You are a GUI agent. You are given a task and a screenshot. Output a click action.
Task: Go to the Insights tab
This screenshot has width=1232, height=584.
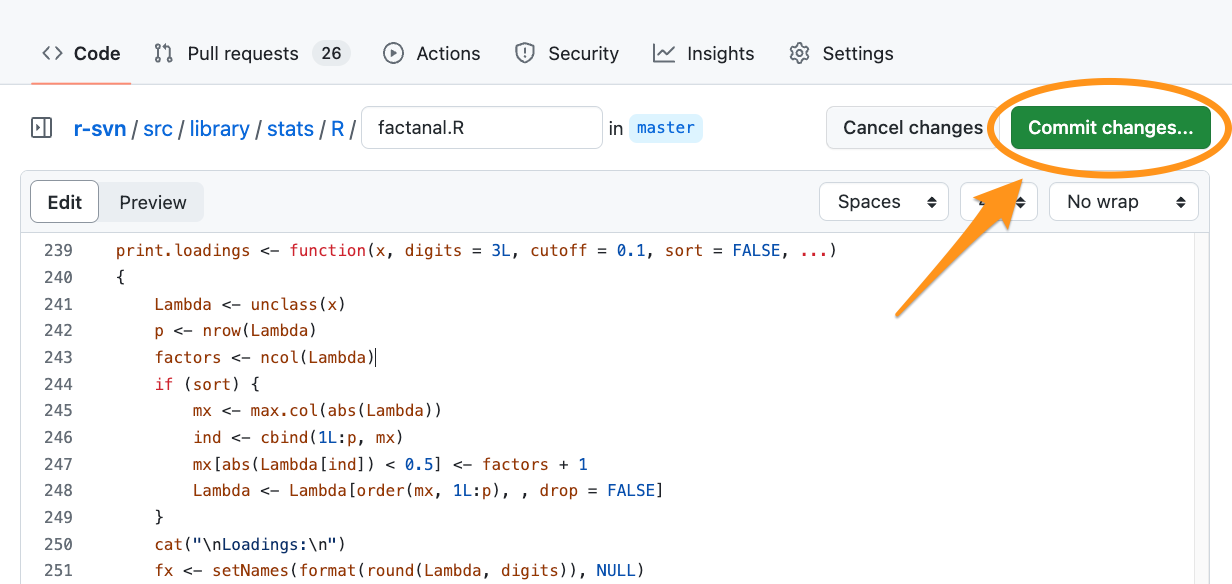click(720, 54)
